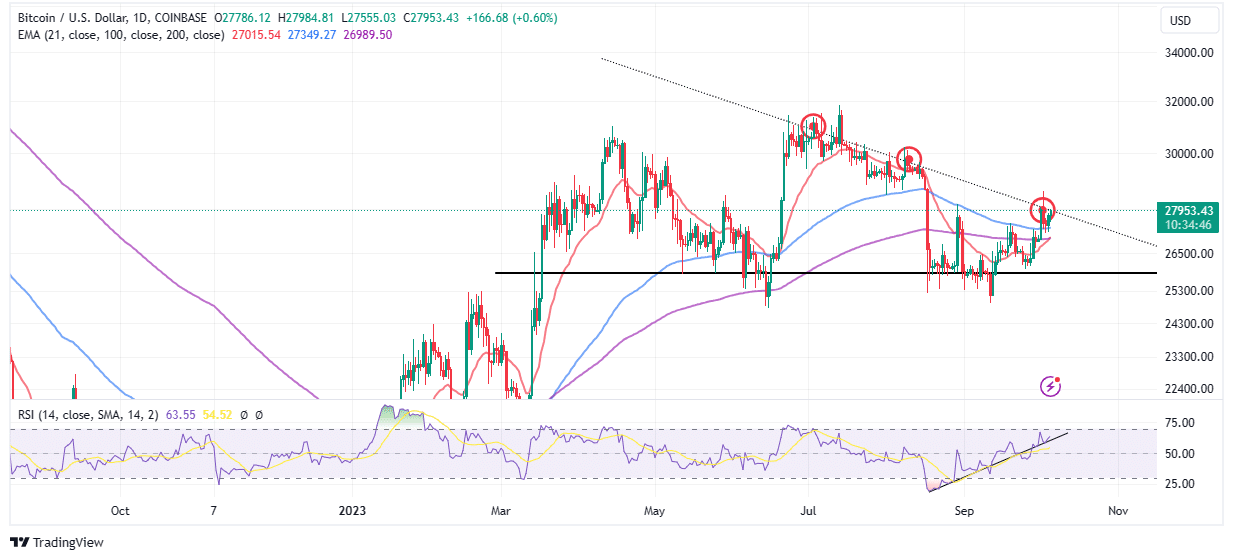This screenshot has width=1233, height=560.
Task: Click the blue EMA value 27349.27
Action: 310,34
